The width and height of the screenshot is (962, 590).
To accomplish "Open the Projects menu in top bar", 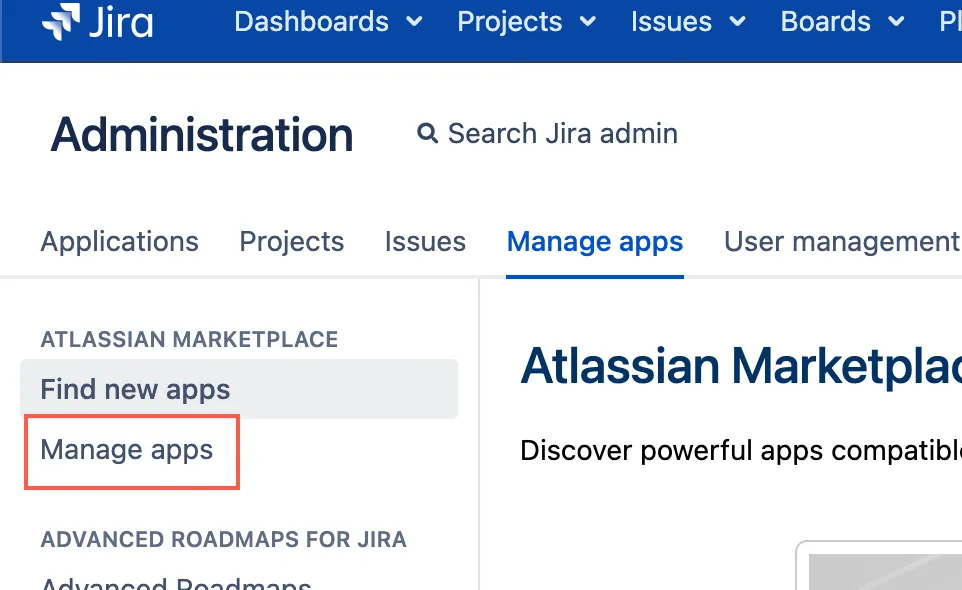I will [x=509, y=21].
